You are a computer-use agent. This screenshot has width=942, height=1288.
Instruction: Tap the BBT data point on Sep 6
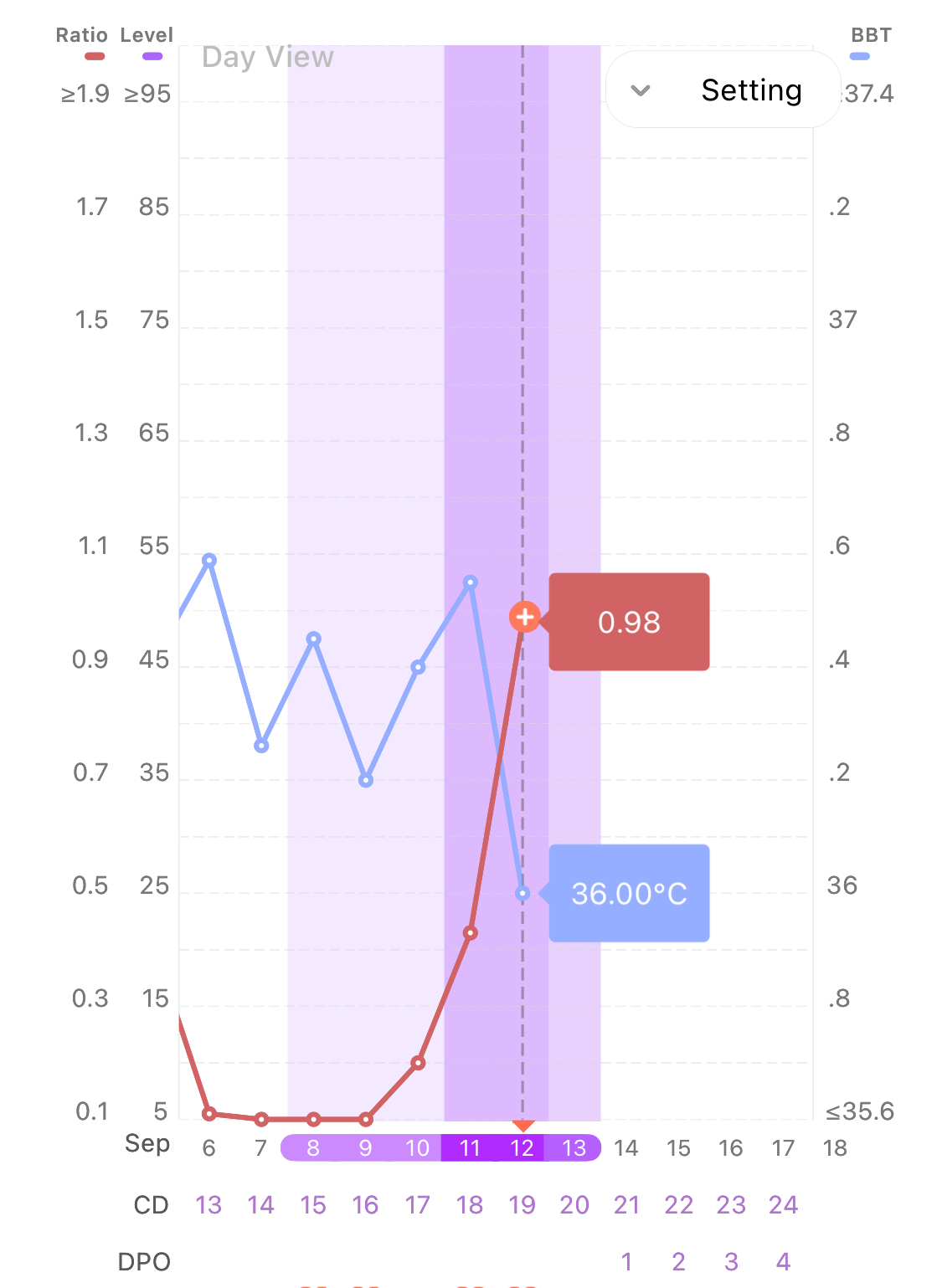coord(209,560)
